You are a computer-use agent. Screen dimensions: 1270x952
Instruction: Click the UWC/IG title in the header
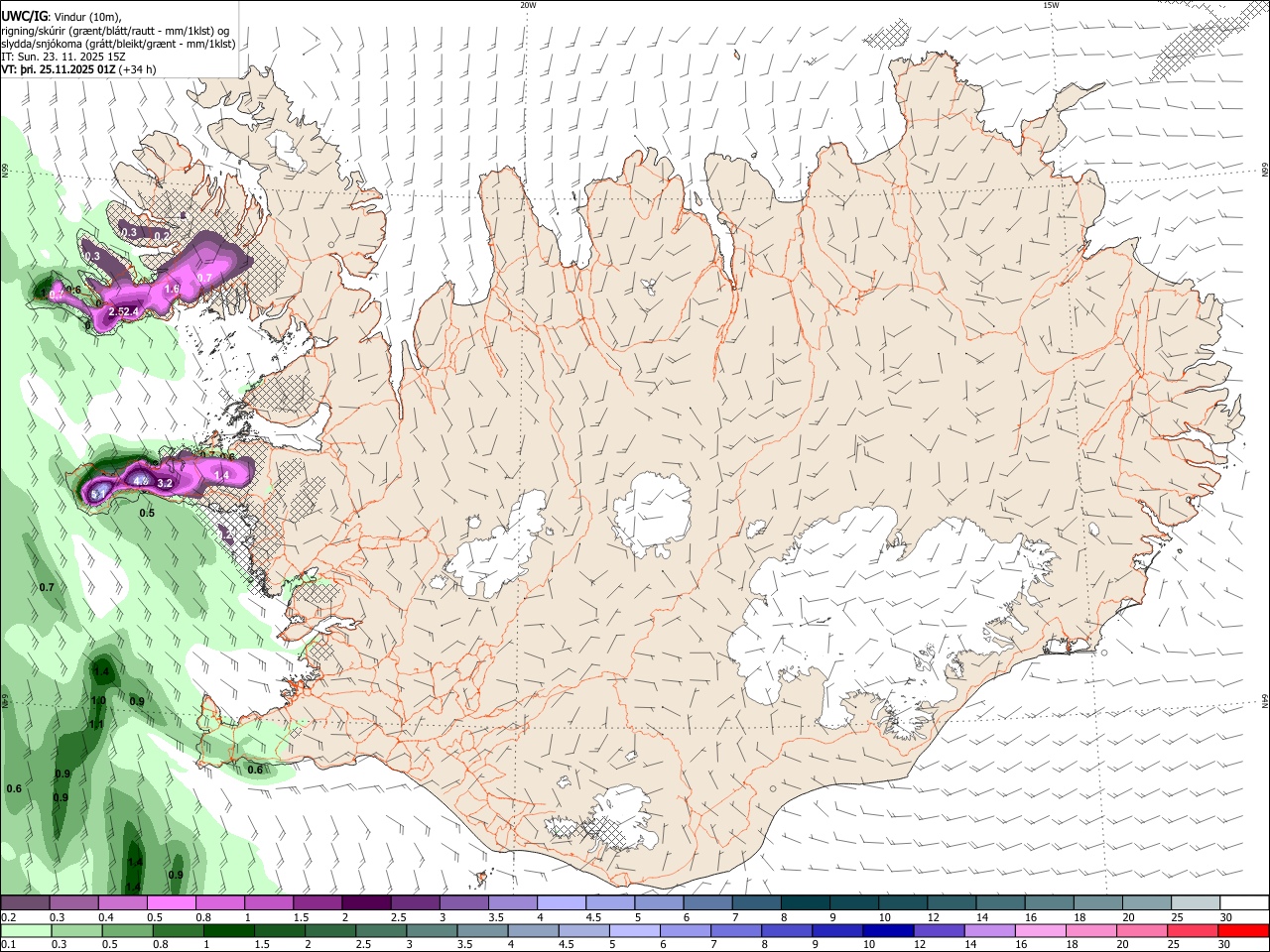pyautogui.click(x=24, y=16)
